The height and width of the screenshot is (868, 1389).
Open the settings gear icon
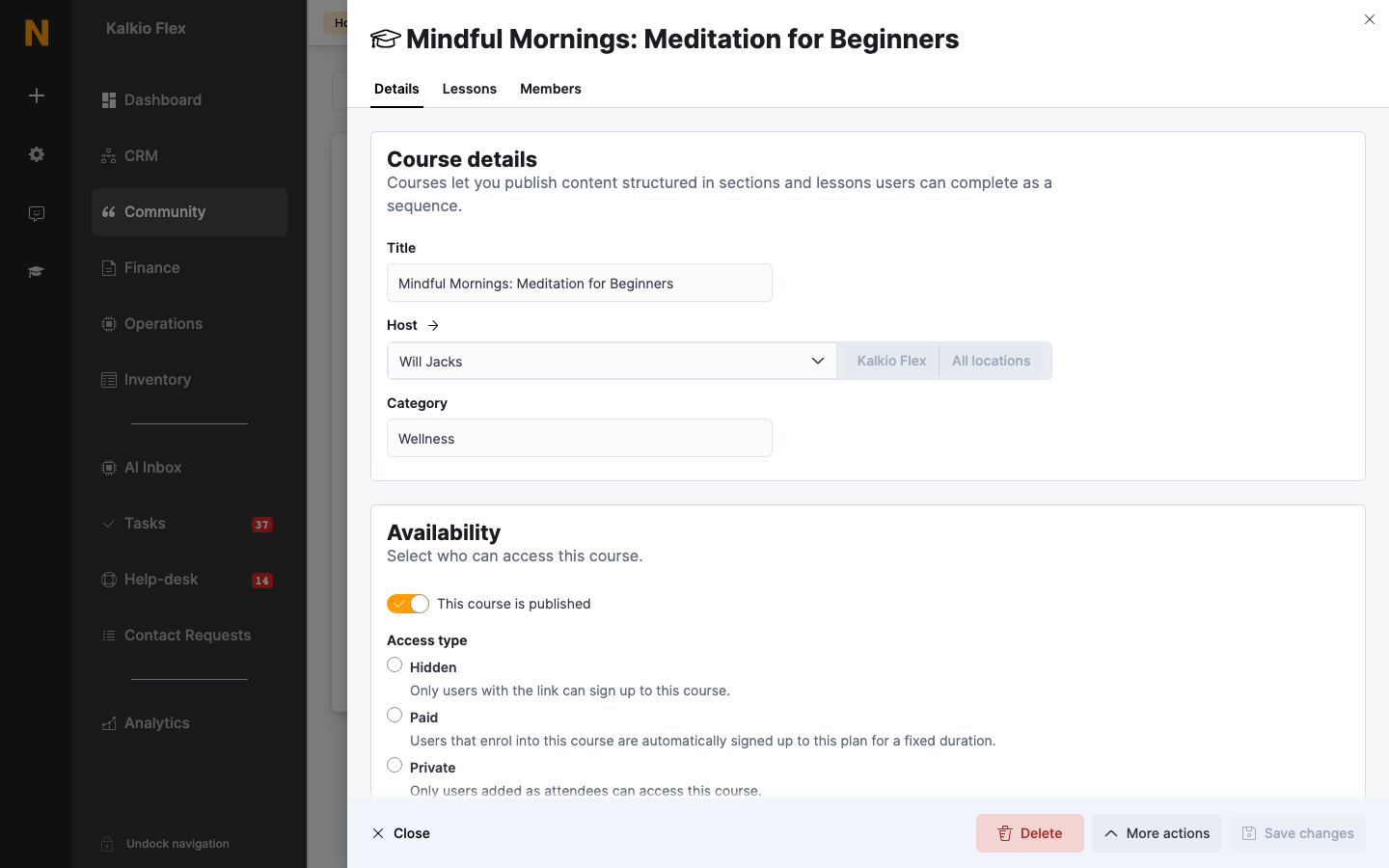coord(37,154)
